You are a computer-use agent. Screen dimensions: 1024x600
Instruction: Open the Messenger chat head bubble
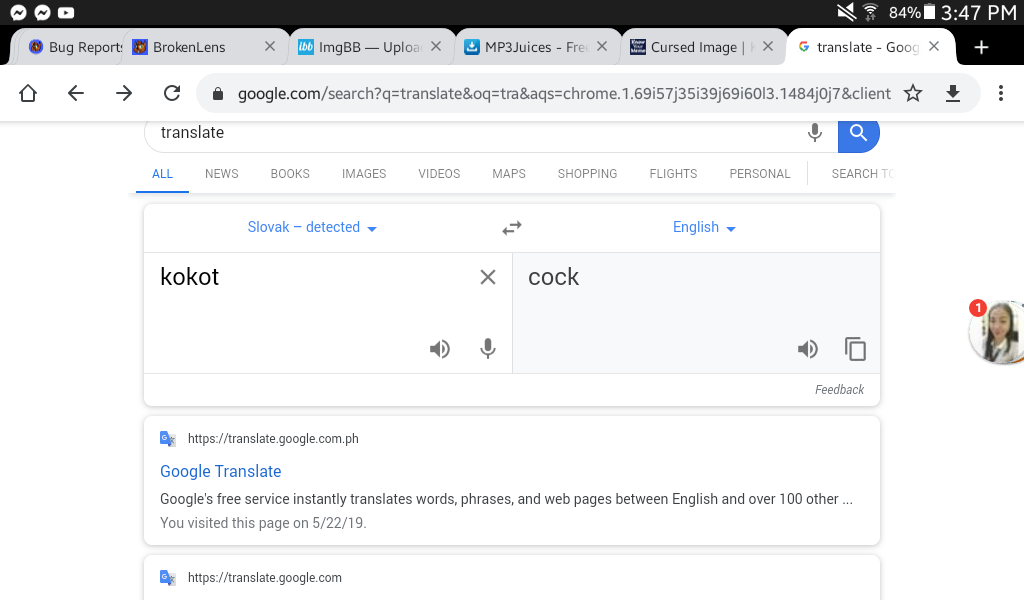997,332
